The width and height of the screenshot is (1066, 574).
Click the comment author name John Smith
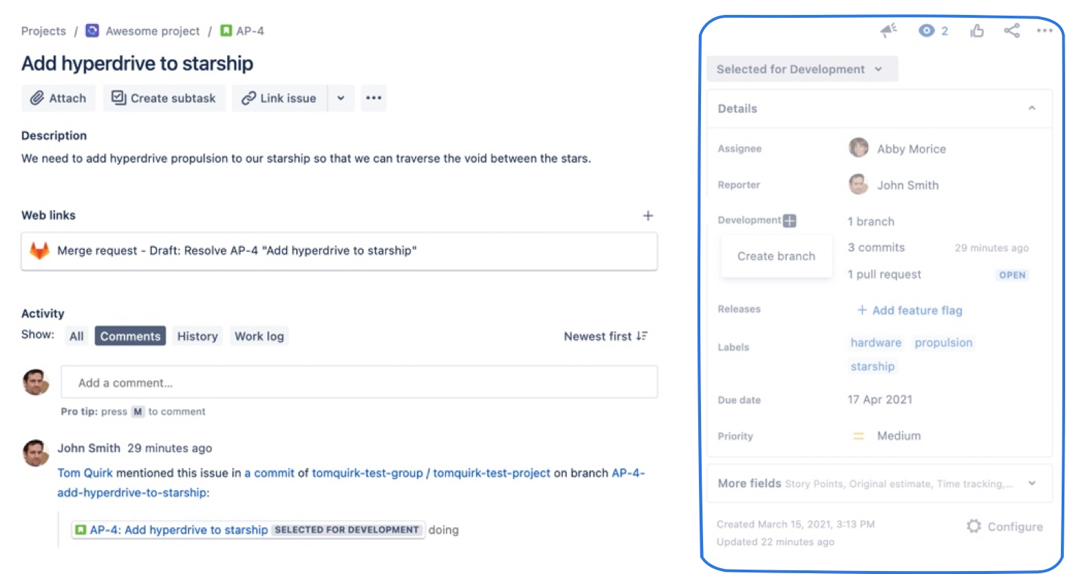pyautogui.click(x=88, y=448)
